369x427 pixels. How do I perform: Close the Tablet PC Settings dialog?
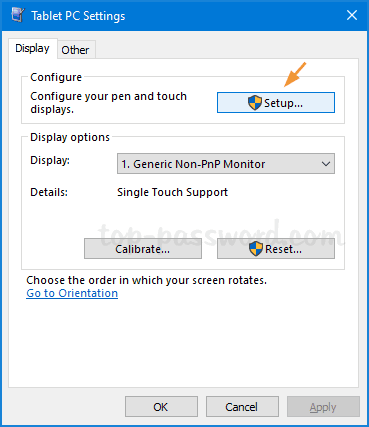[352, 15]
